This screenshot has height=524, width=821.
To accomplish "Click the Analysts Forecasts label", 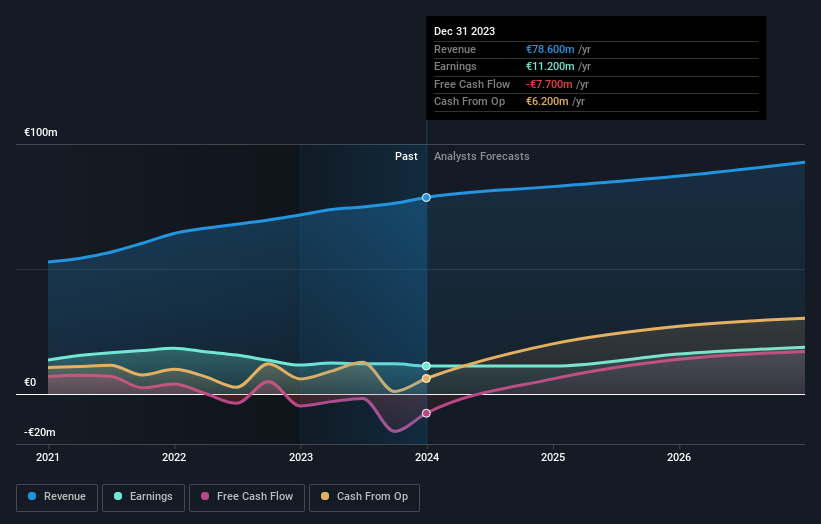I will 482,156.
